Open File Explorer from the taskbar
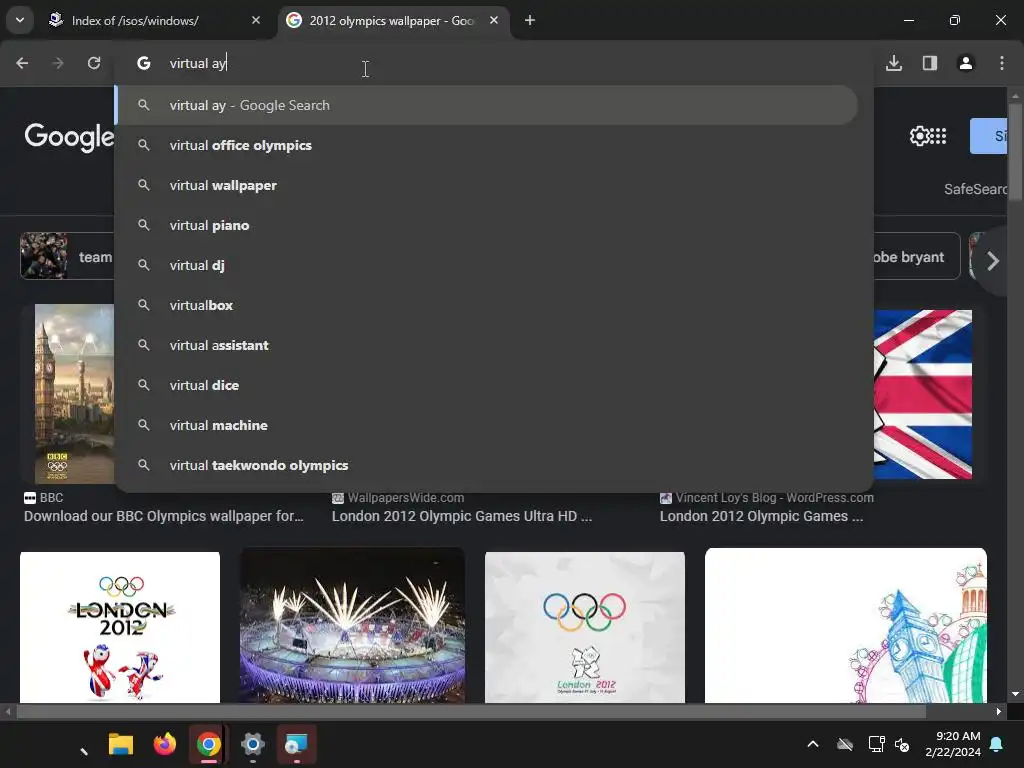Viewport: 1024px width, 768px height. coord(121,744)
